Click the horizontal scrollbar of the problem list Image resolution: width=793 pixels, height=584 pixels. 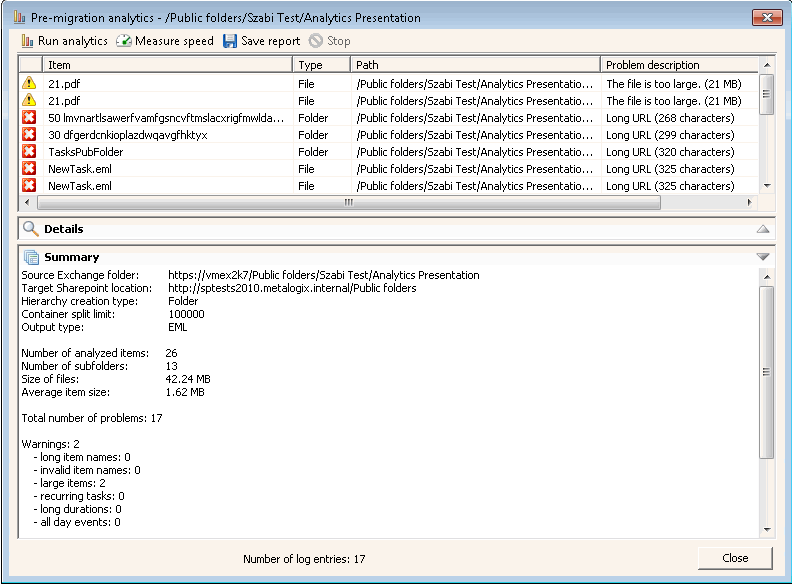348,202
